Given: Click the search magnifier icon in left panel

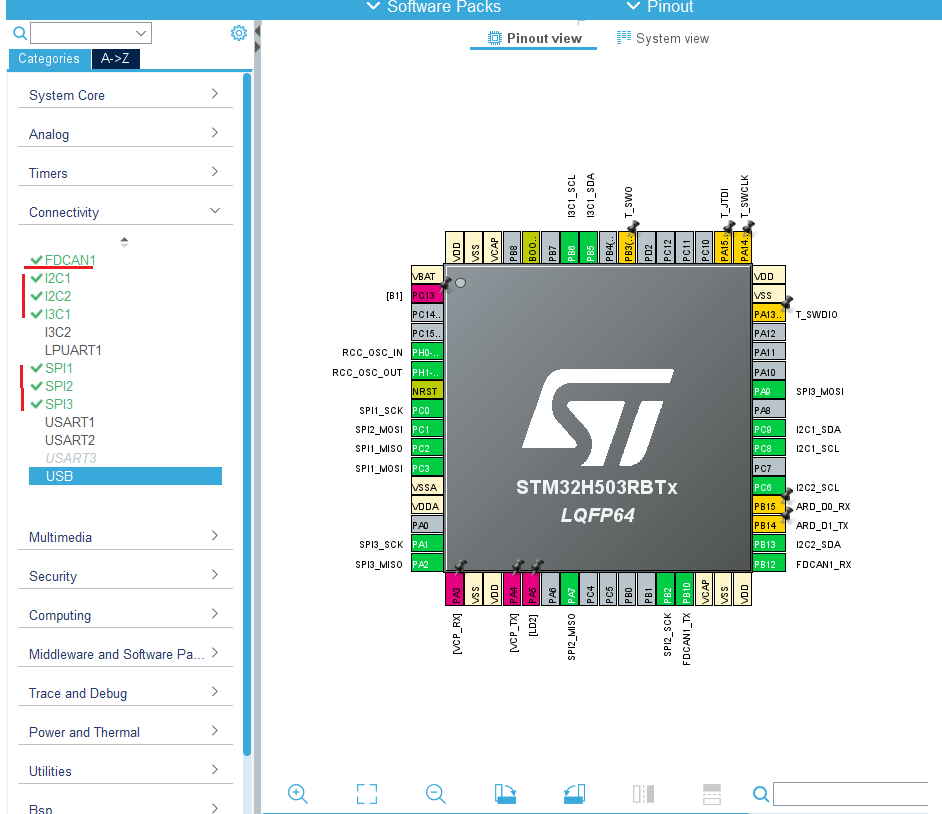Looking at the screenshot, I should click(20, 33).
